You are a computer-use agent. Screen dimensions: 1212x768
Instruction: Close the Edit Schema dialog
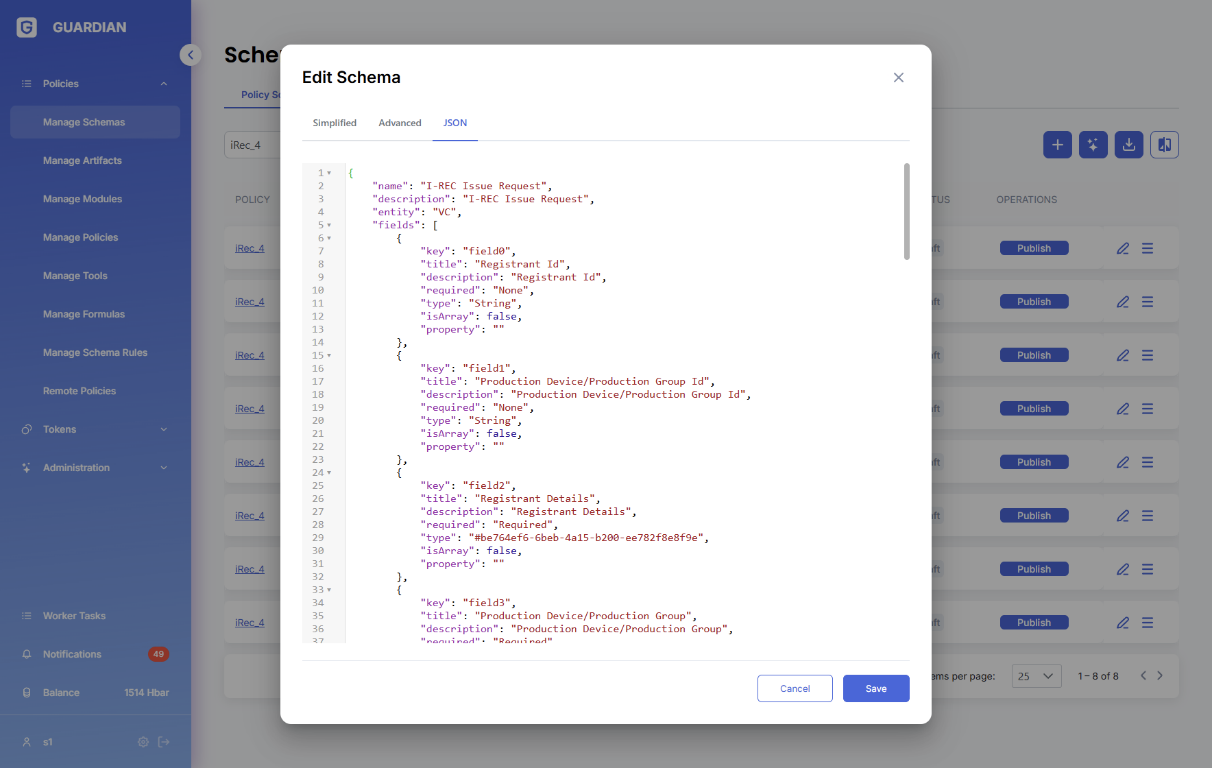pos(898,78)
